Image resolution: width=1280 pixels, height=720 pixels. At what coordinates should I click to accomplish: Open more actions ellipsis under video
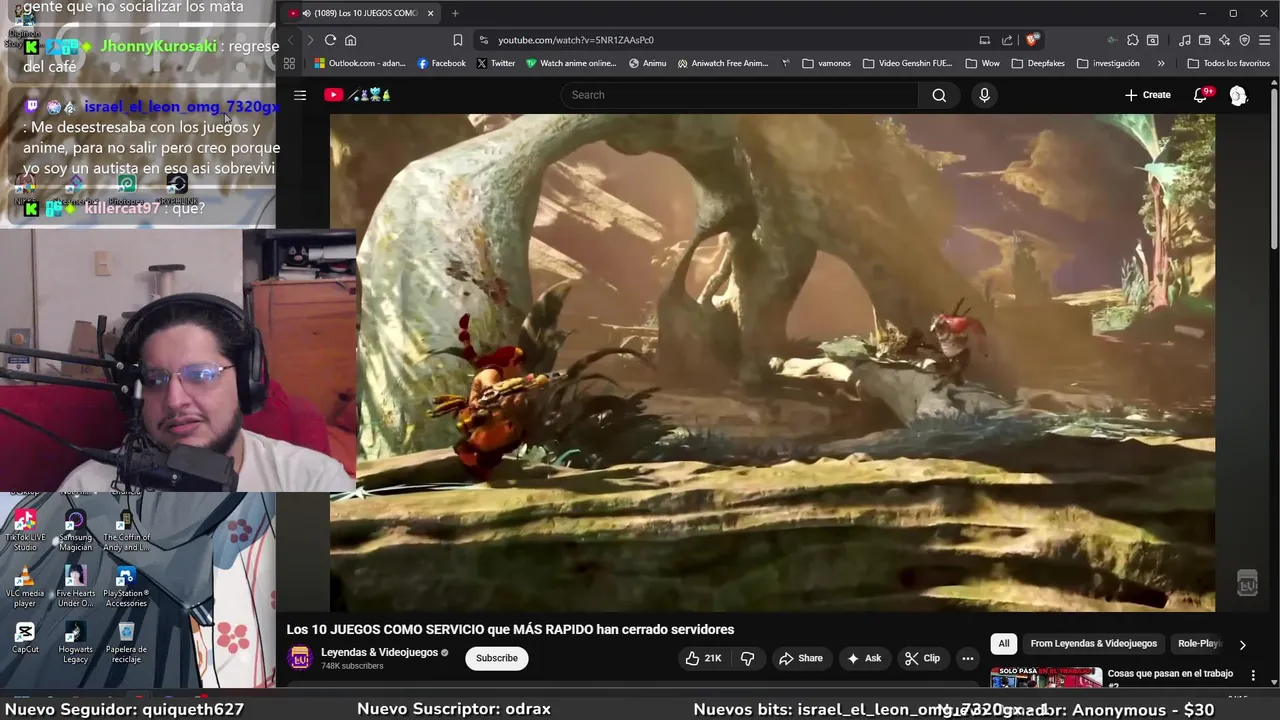967,658
